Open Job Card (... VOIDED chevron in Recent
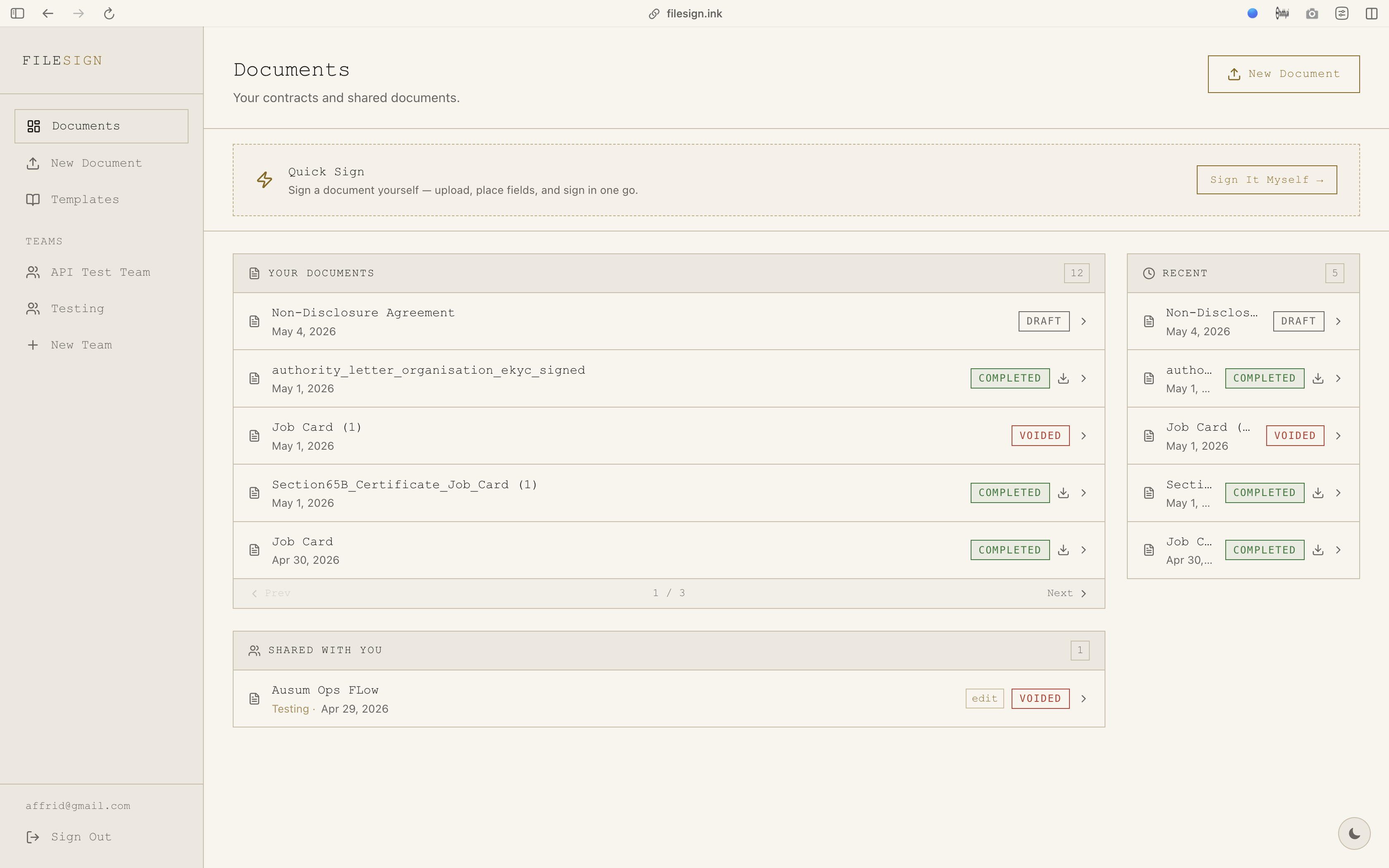The height and width of the screenshot is (868, 1389). [x=1339, y=436]
